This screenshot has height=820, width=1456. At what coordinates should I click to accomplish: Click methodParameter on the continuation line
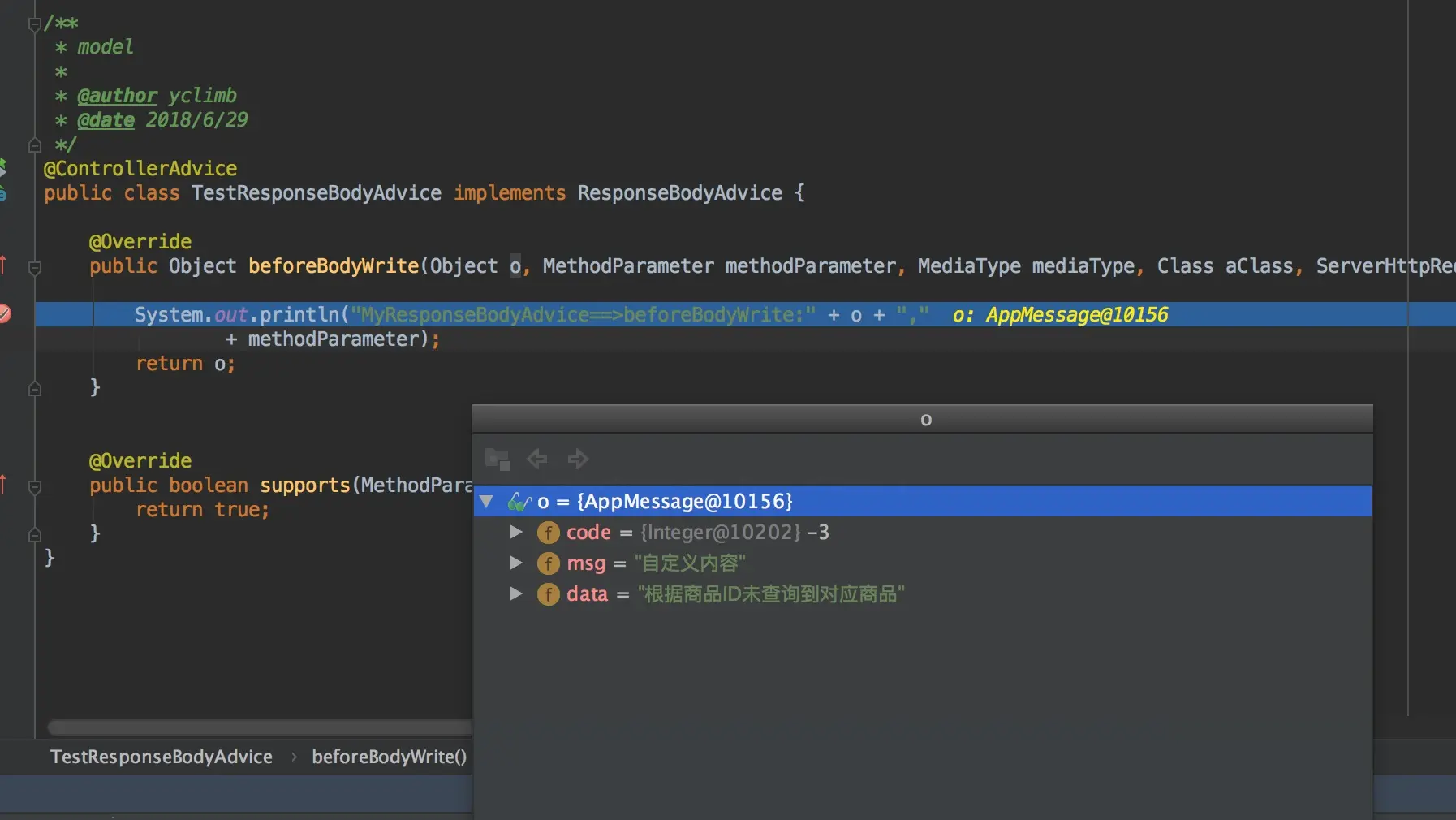pyautogui.click(x=334, y=339)
